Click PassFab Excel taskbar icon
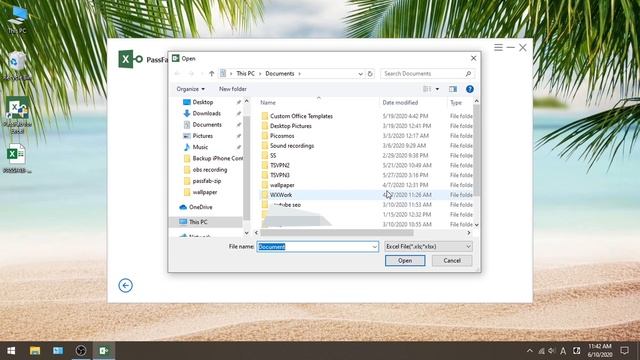This screenshot has width=640, height=360. tap(104, 351)
